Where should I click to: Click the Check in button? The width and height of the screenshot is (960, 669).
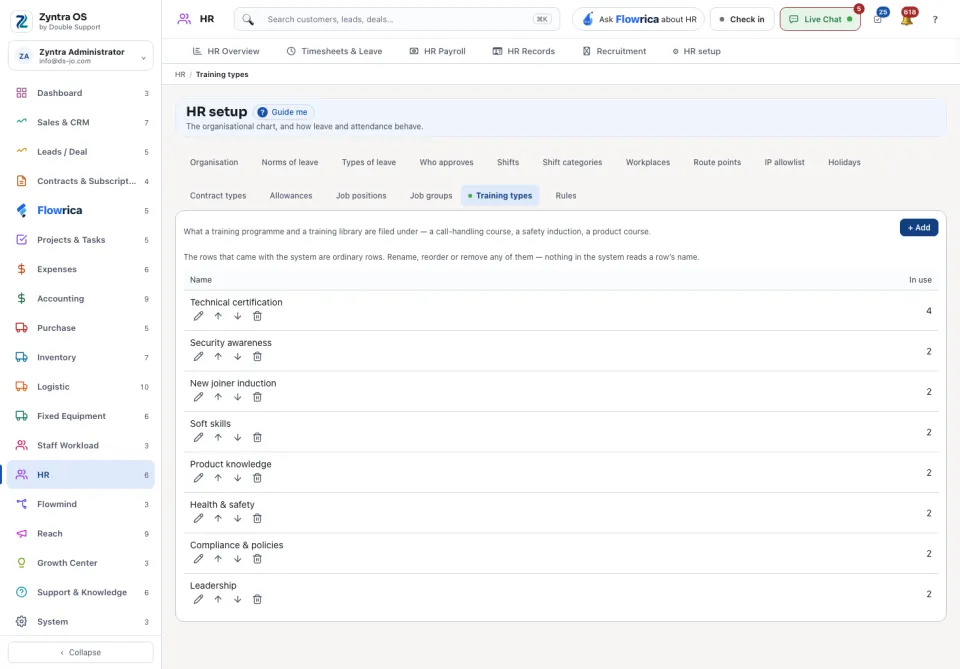(x=742, y=20)
